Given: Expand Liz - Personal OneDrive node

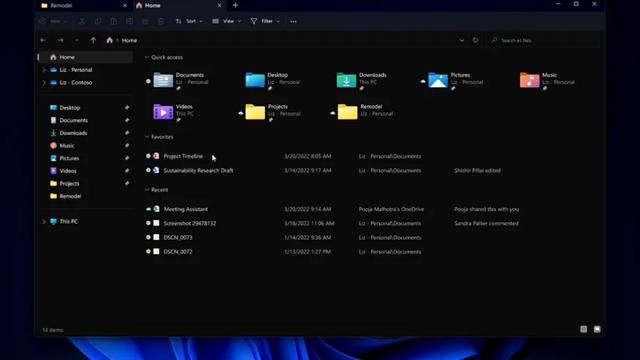Looking at the screenshot, I should 44,70.
